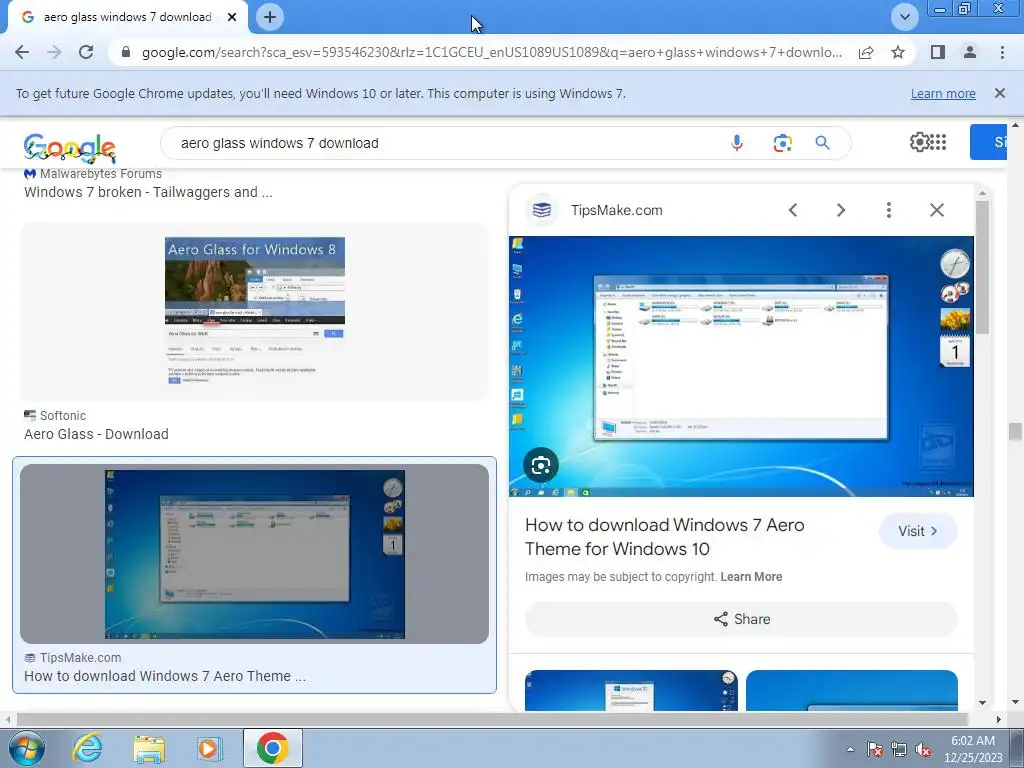Screen dimensions: 1024x768
Task: View site information via lock icon
Action: click(126, 52)
